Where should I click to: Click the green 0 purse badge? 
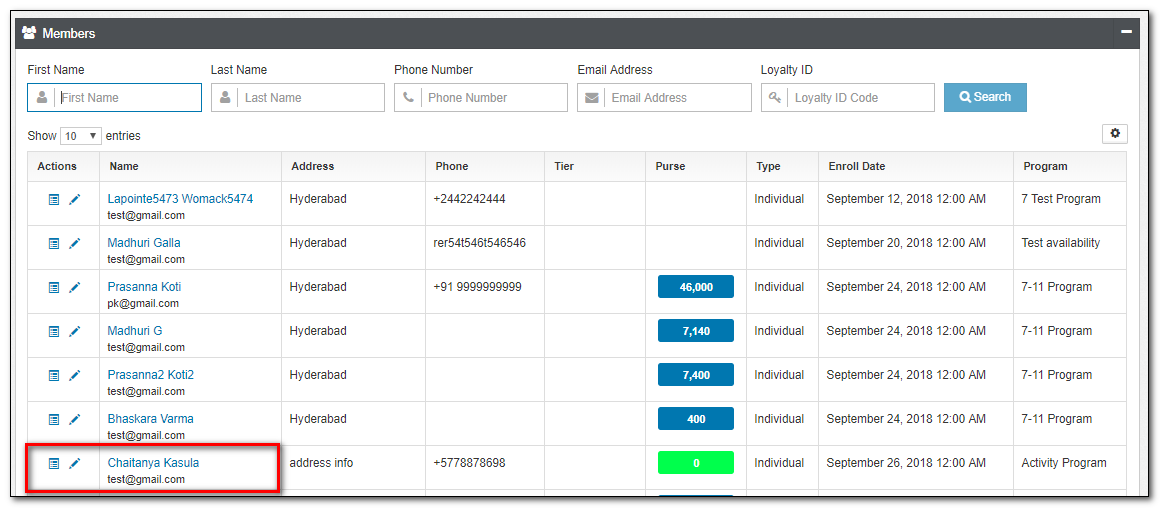pos(696,463)
